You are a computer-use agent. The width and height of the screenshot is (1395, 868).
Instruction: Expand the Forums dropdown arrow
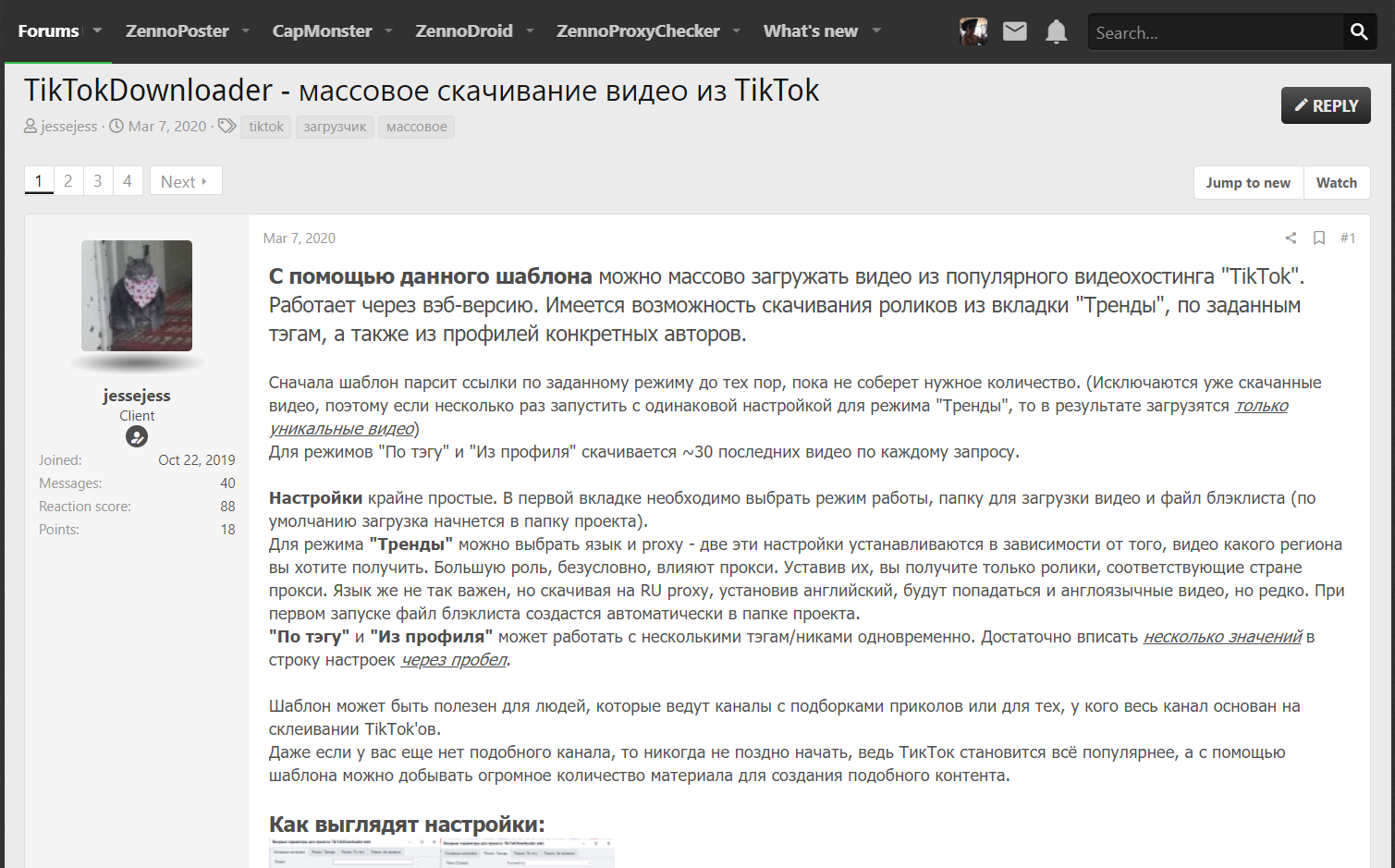click(x=97, y=31)
